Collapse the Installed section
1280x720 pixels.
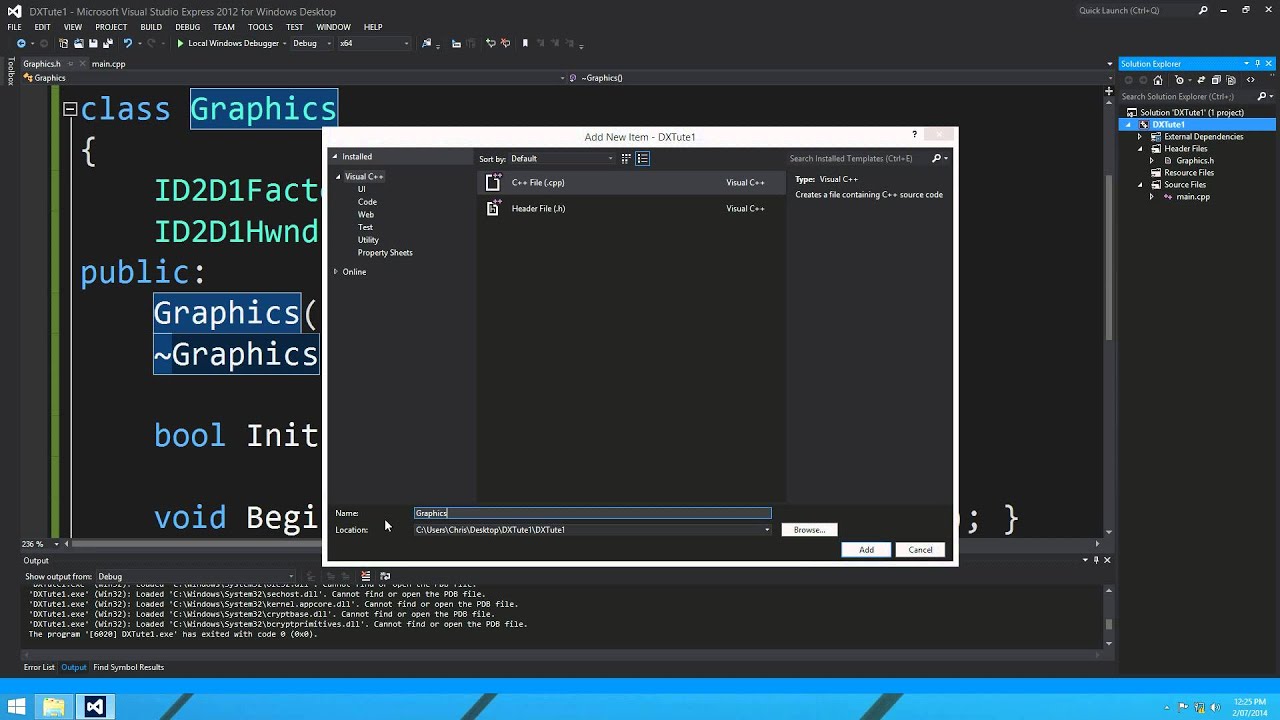coord(336,157)
